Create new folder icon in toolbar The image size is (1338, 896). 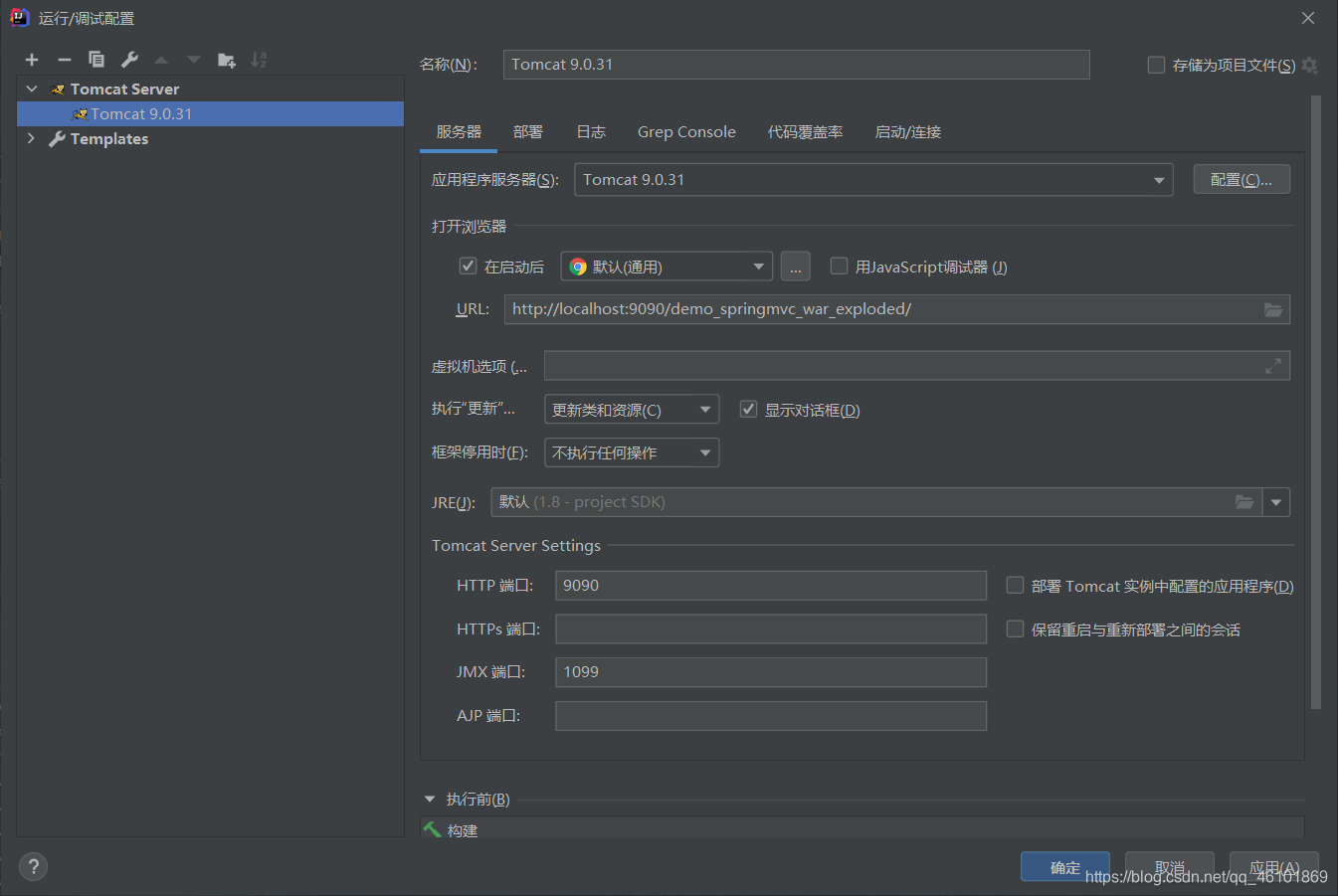[227, 60]
